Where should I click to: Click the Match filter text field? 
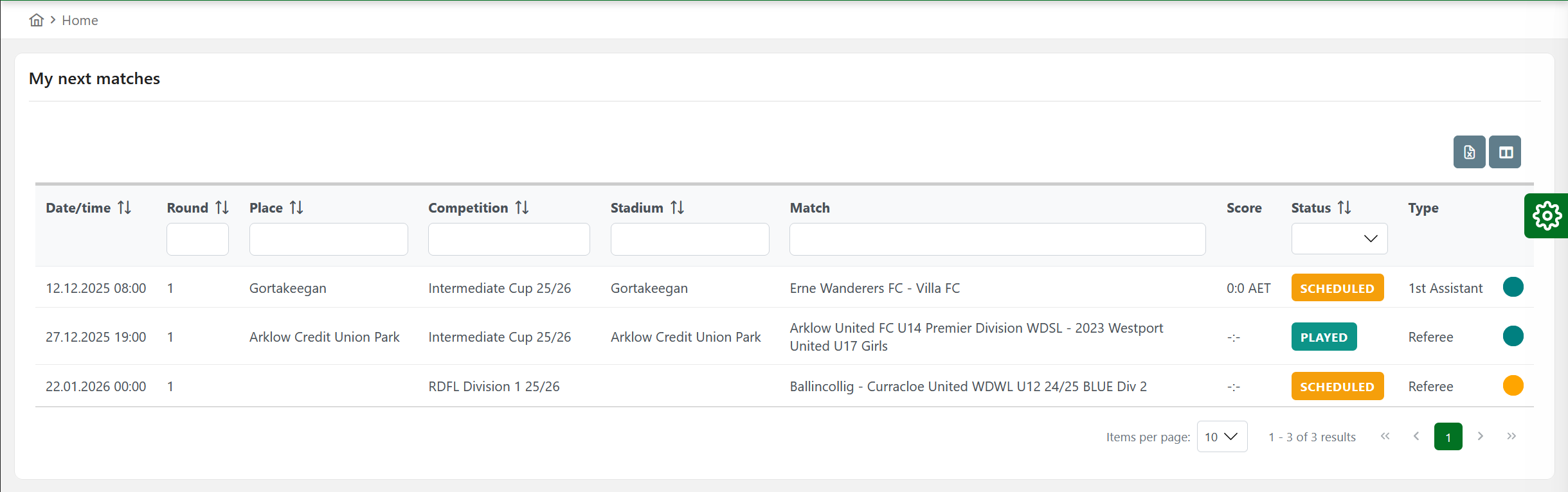click(997, 239)
